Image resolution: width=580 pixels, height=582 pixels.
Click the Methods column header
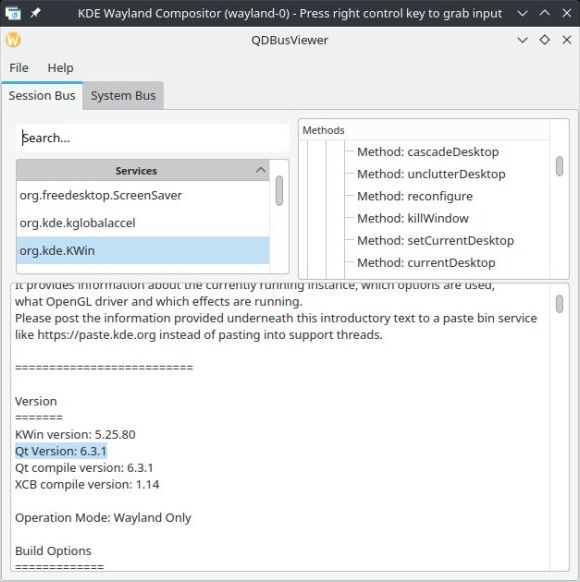coord(424,130)
